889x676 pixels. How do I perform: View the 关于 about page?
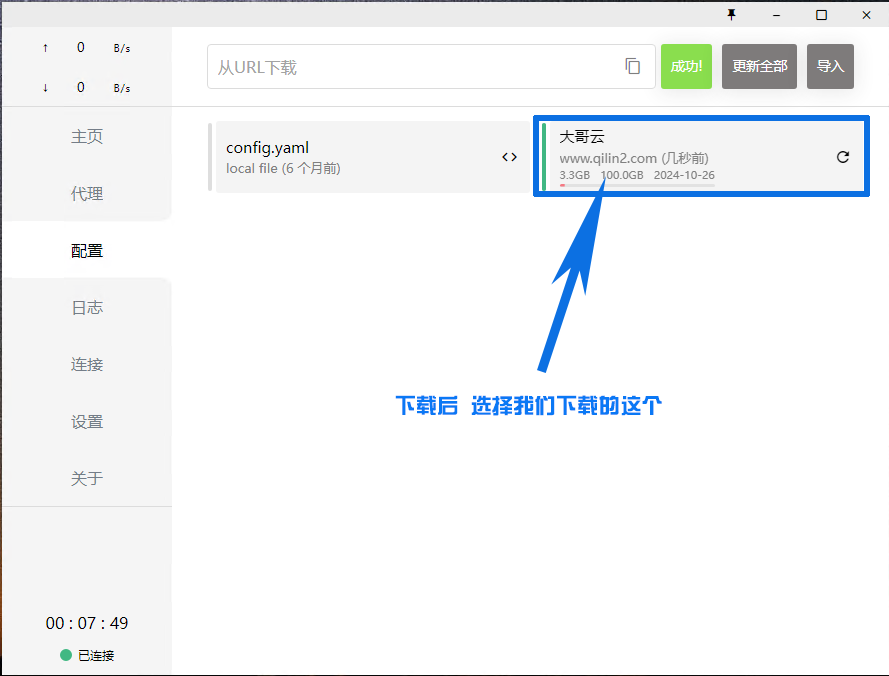tap(87, 478)
